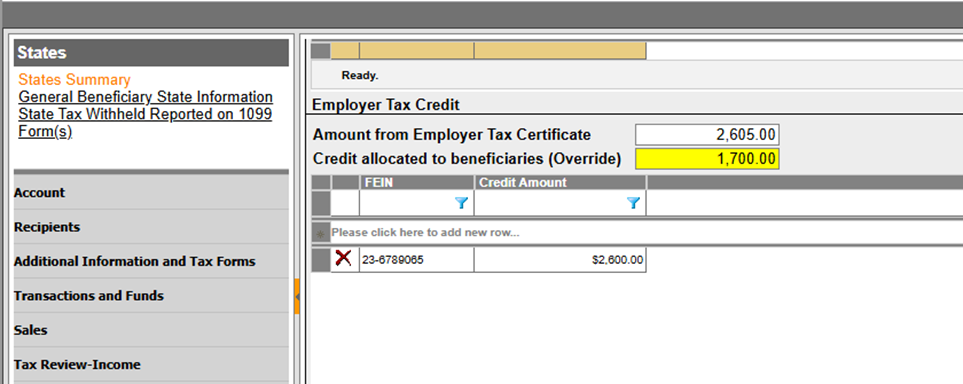Sort by the FEIN column header
This screenshot has height=384, width=963.
click(416, 182)
